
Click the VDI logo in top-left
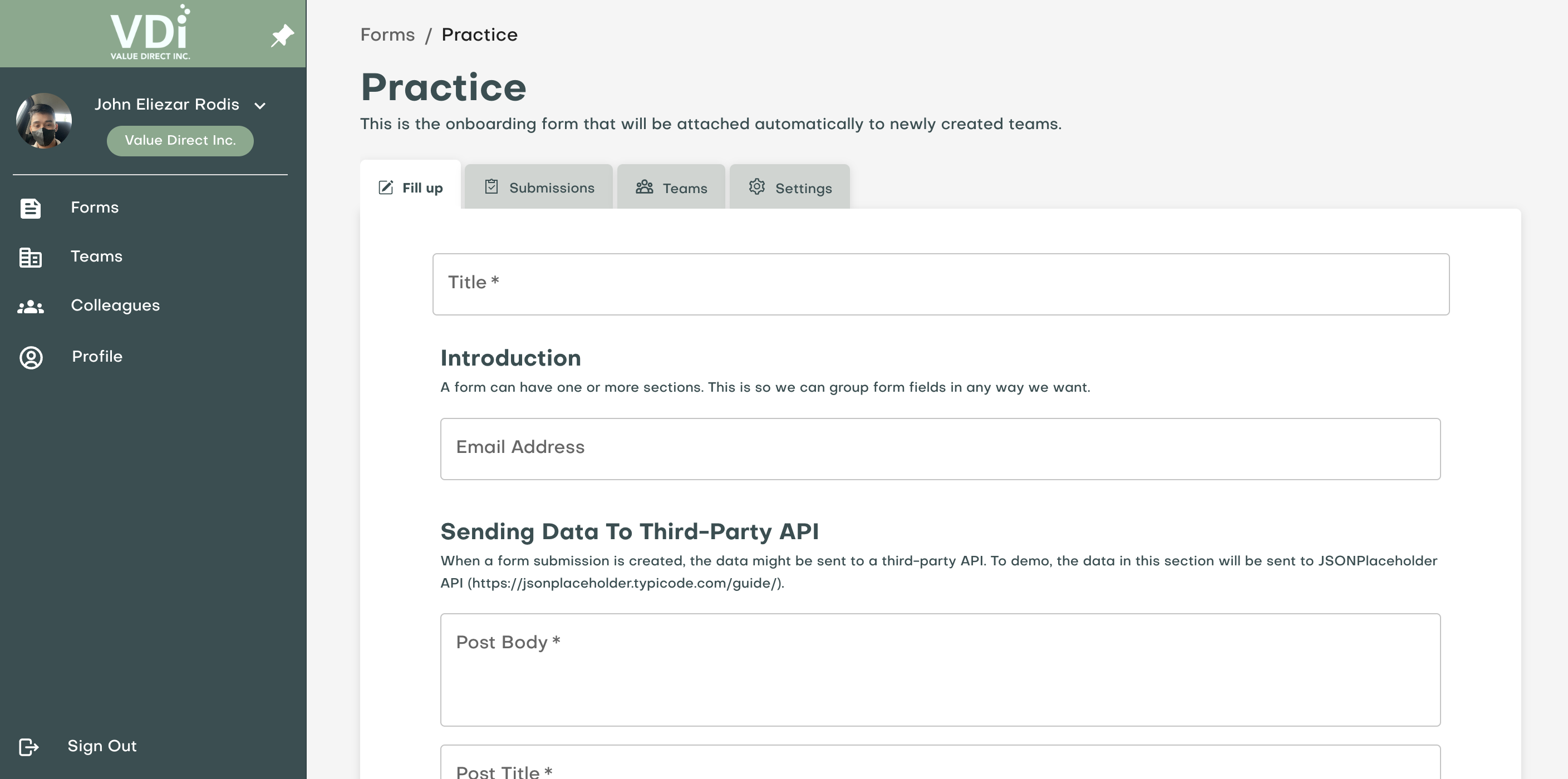pyautogui.click(x=150, y=33)
